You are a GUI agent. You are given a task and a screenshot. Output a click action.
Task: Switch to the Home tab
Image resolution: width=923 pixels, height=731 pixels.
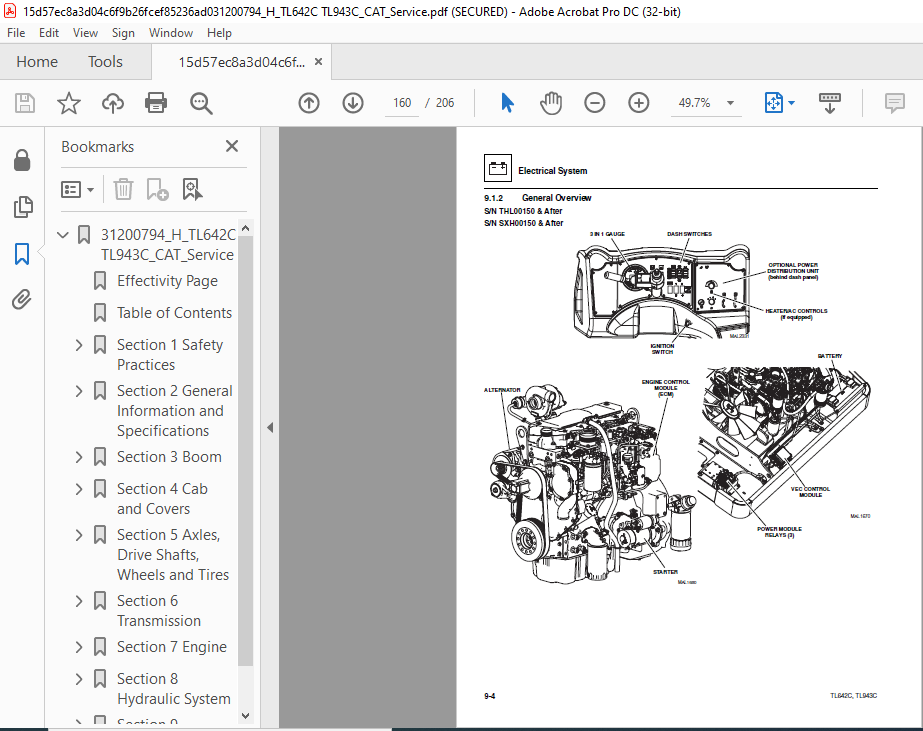(37, 61)
